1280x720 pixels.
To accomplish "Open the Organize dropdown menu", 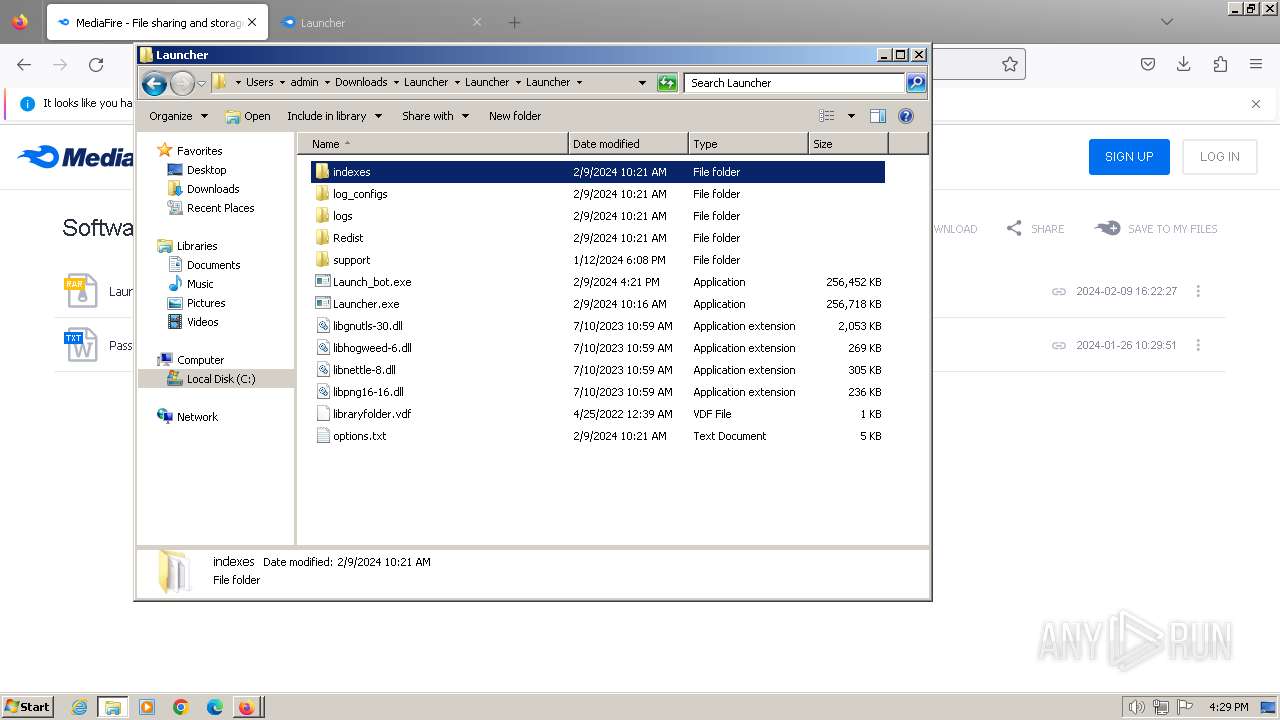I will tap(178, 116).
